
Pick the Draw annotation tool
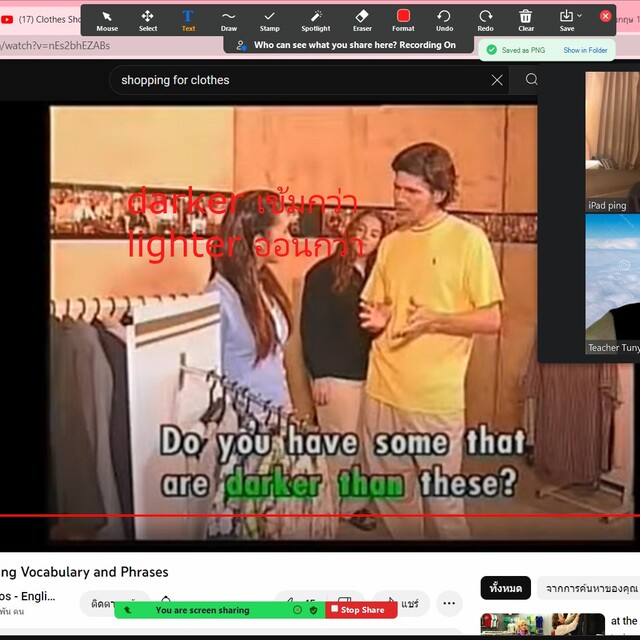(x=229, y=21)
